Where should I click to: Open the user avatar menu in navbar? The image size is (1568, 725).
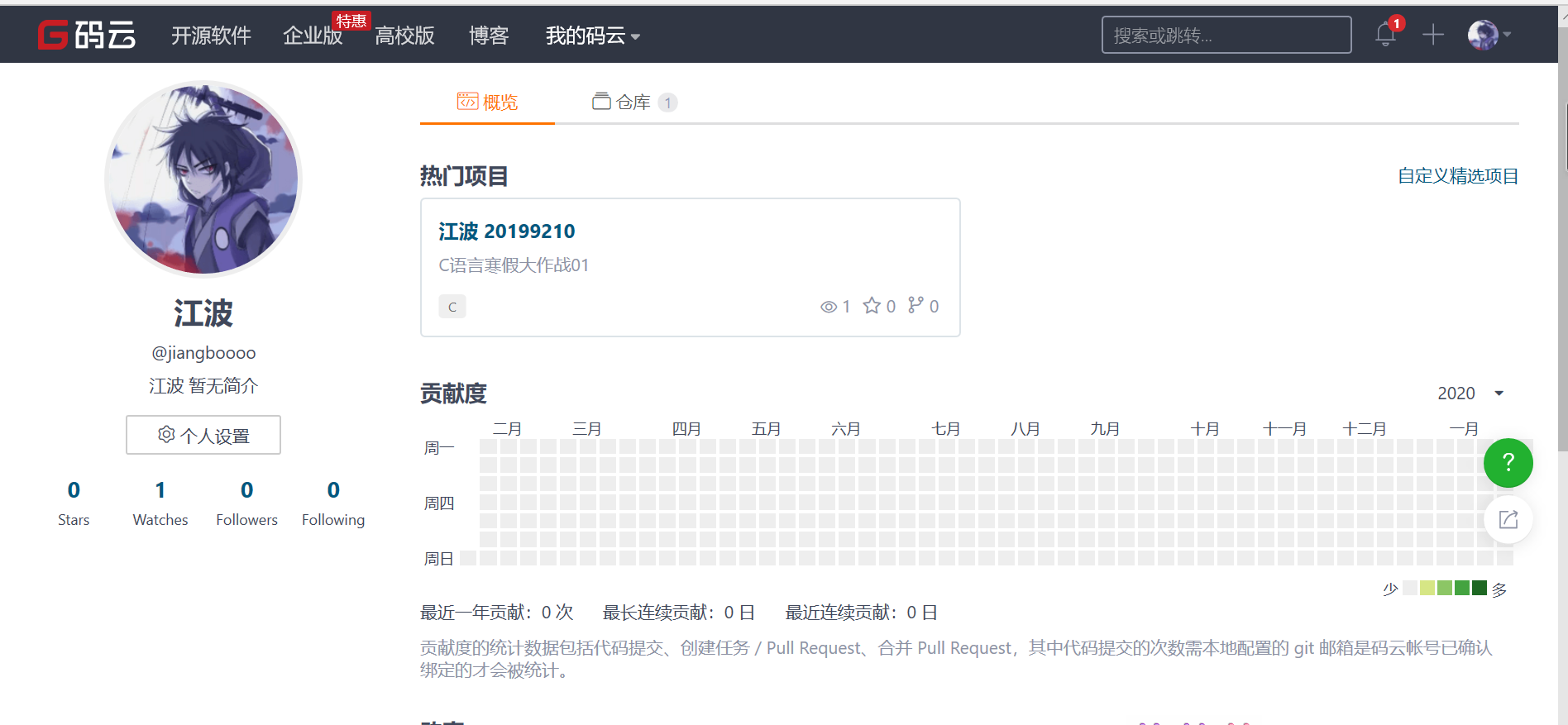(x=1489, y=35)
